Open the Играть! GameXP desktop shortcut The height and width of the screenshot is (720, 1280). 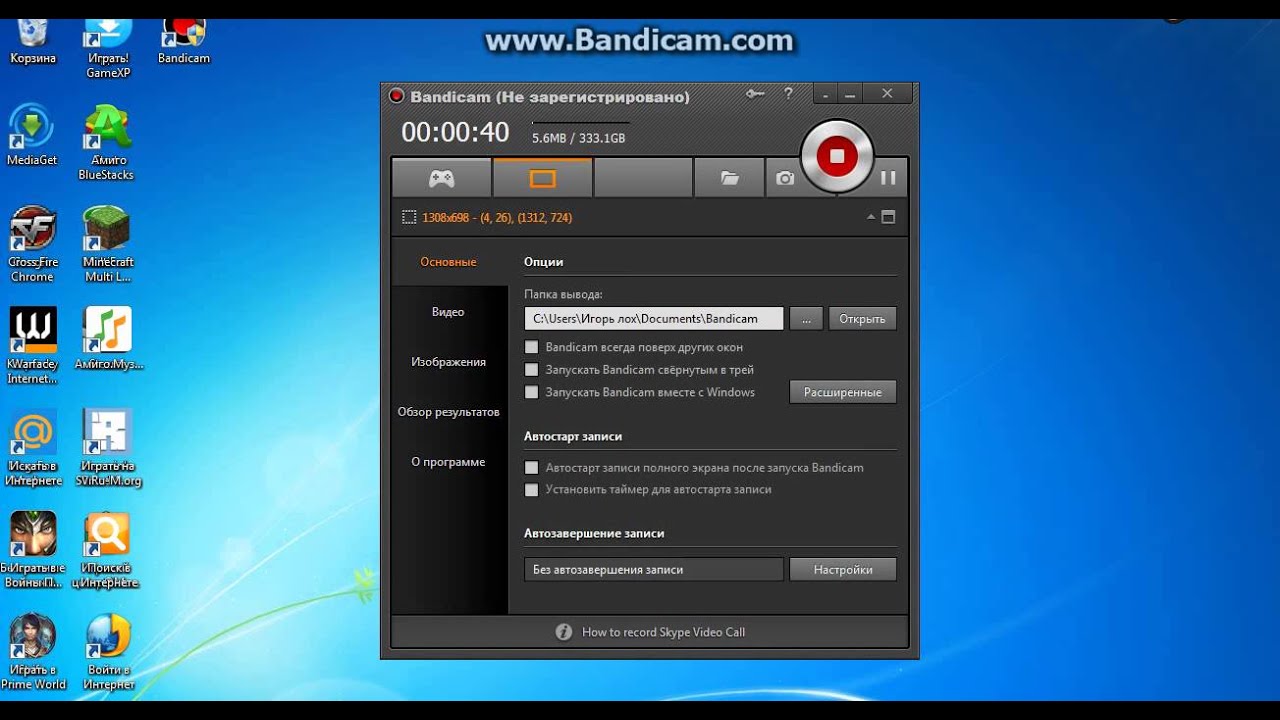point(108,44)
